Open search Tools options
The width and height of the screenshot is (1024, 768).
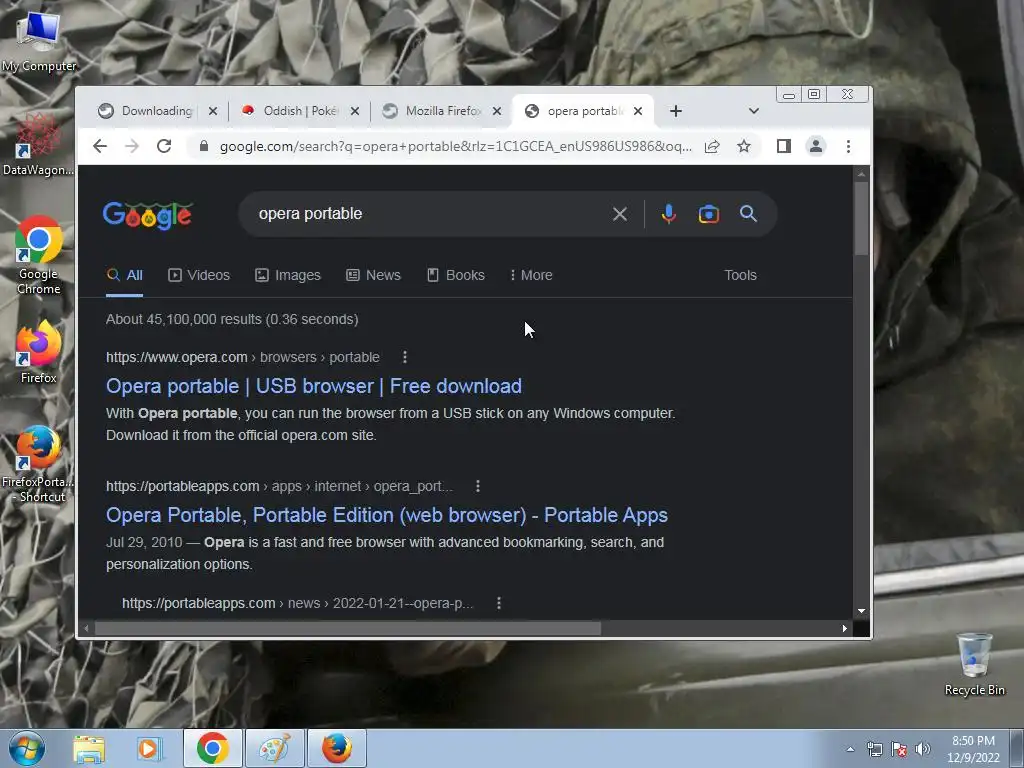click(x=740, y=276)
